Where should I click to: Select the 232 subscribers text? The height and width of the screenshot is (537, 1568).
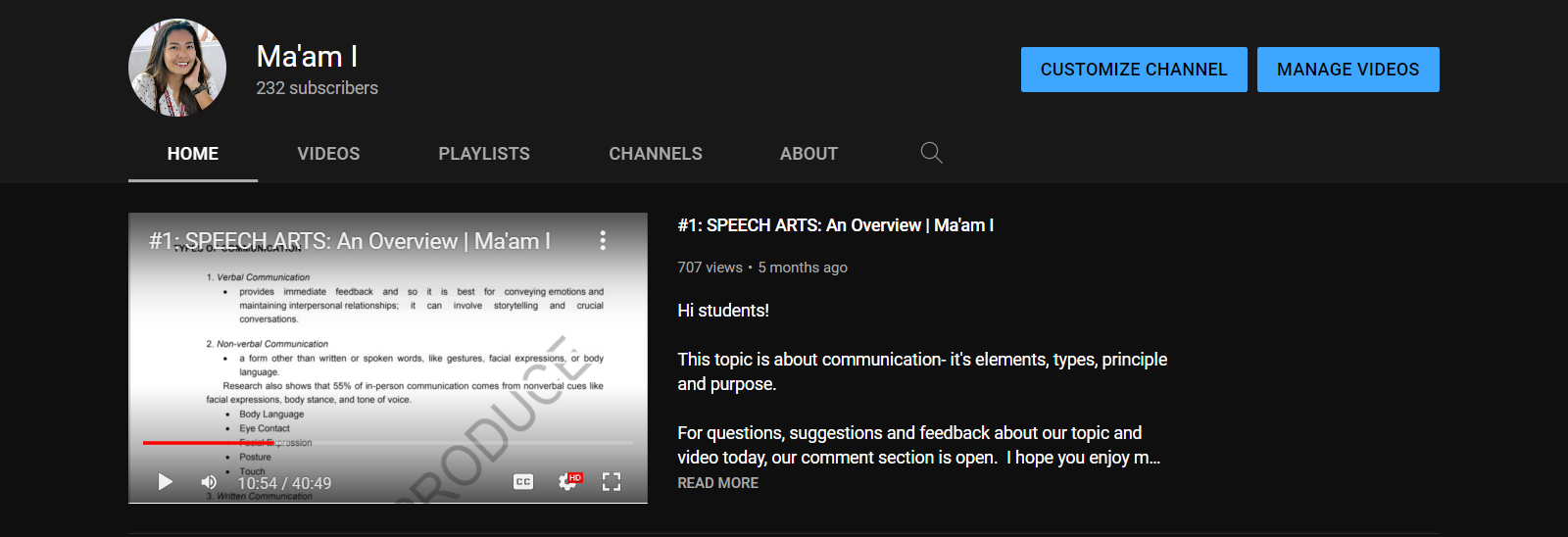click(317, 88)
